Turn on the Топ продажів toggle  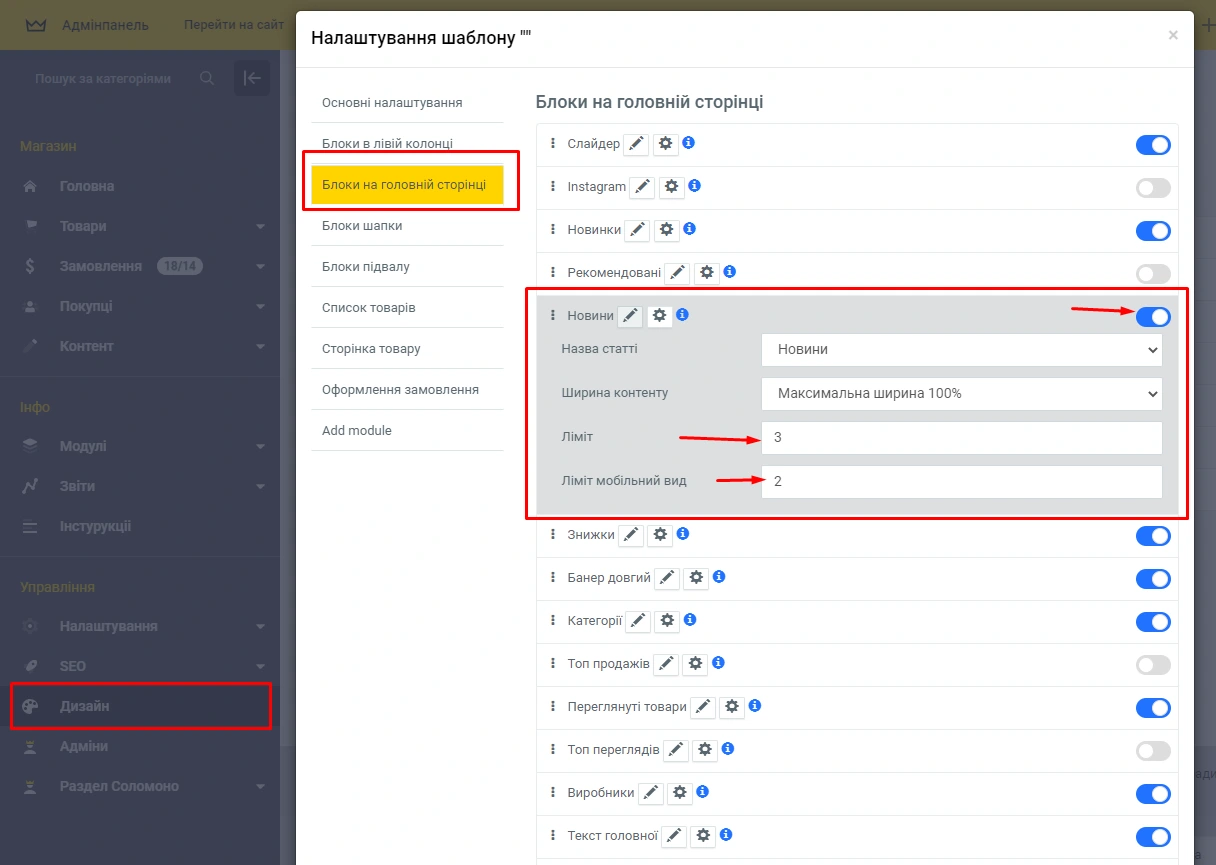(x=1152, y=665)
